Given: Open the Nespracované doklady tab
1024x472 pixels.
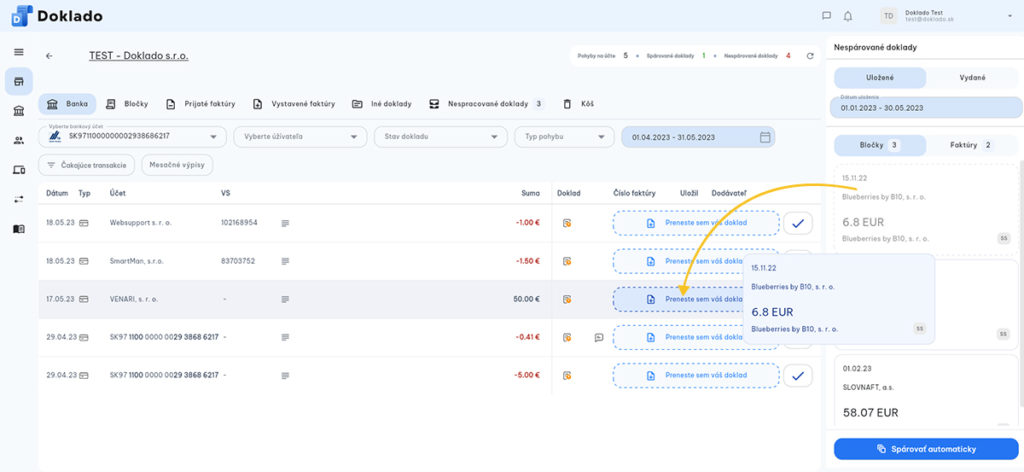Looking at the screenshot, I should 487,104.
